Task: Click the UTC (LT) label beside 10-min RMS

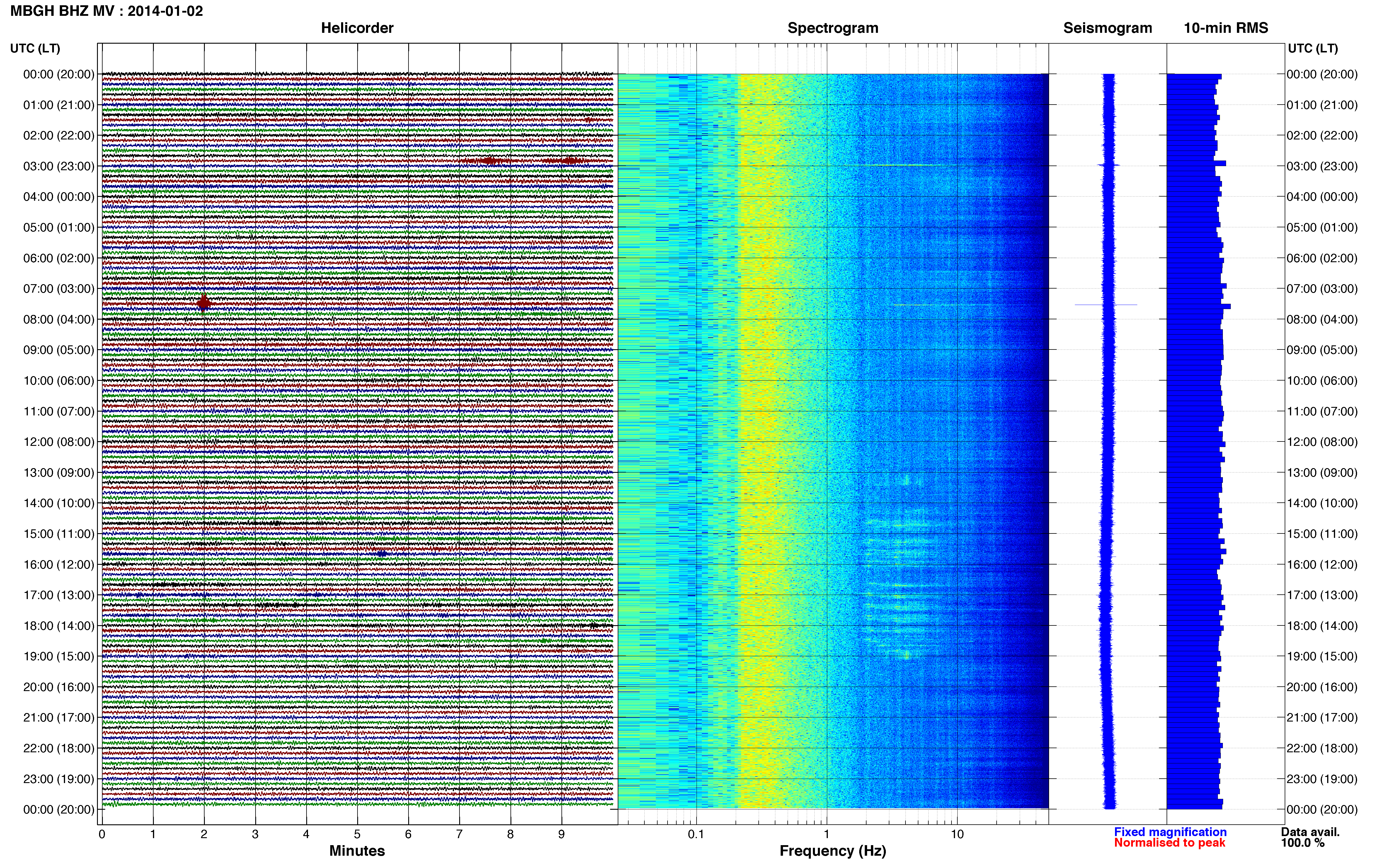Action: click(1313, 48)
